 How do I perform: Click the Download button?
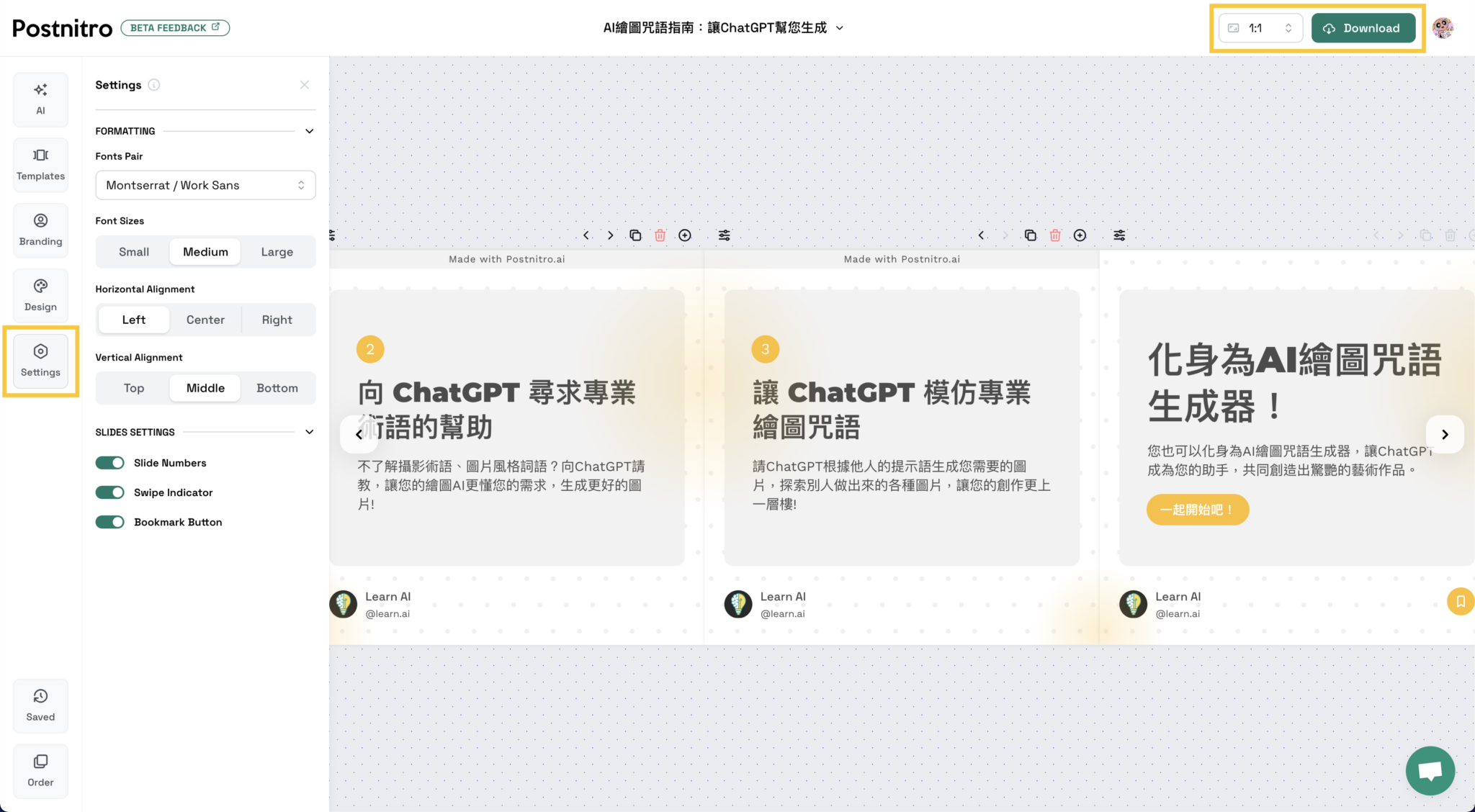1363,27
